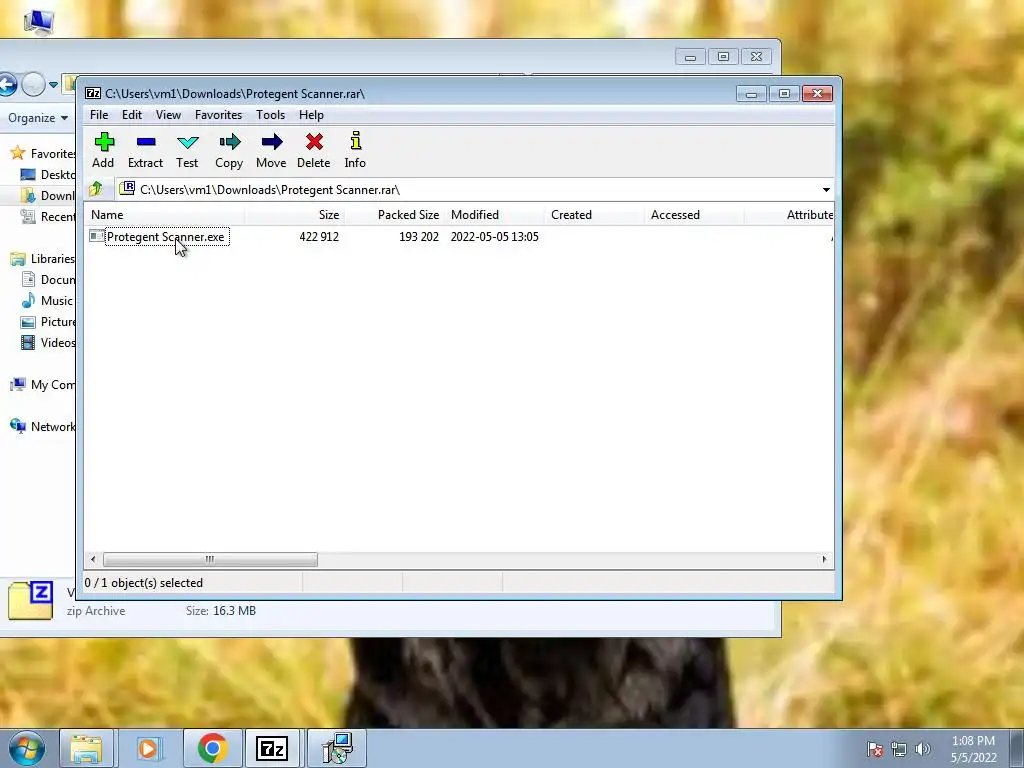
Task: Sort by the Created column header
Action: [x=594, y=215]
